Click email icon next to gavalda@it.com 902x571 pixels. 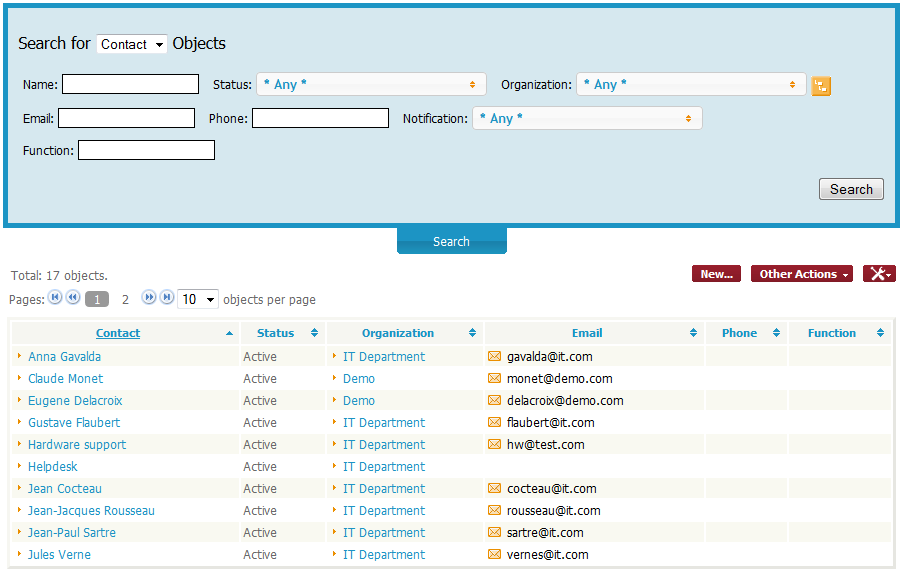[x=494, y=357]
